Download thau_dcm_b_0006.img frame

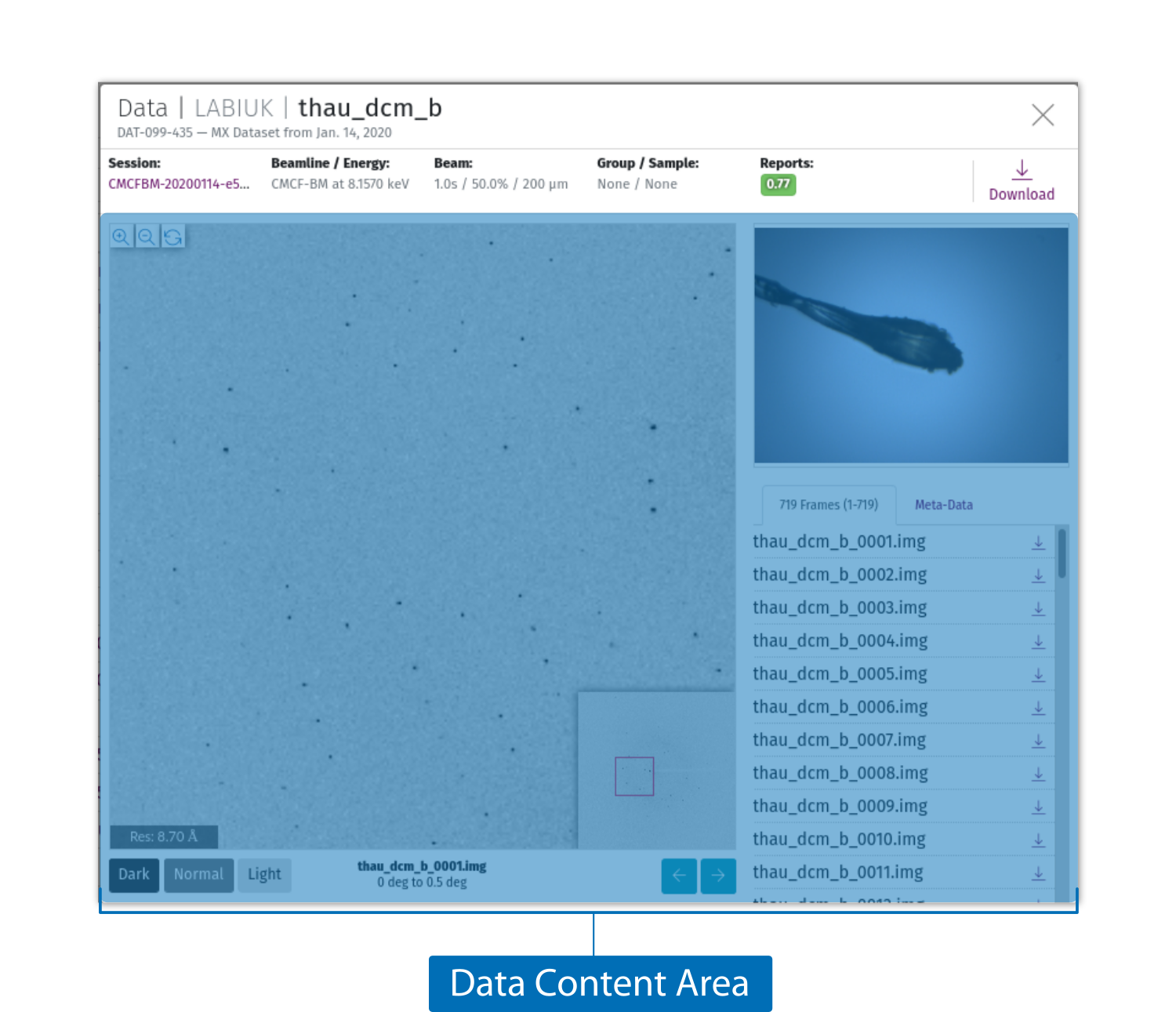1038,708
